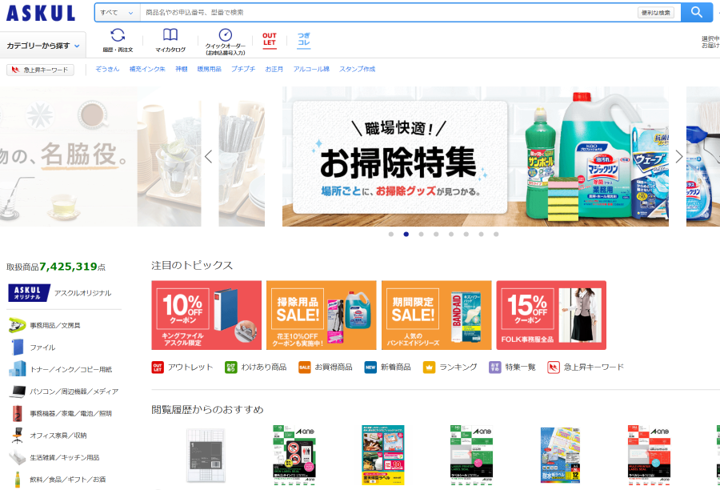Open the gray grid sheet product thumbnail

pos(206,455)
